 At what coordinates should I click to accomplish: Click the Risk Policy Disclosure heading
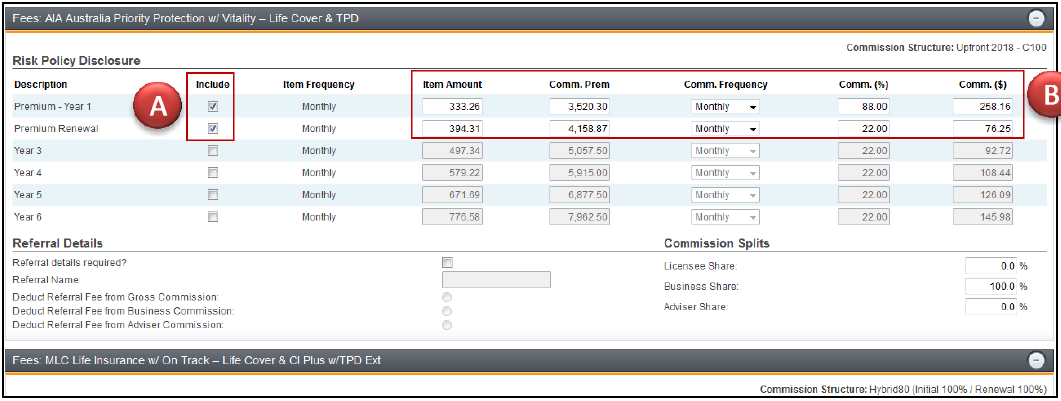pyautogui.click(x=76, y=61)
